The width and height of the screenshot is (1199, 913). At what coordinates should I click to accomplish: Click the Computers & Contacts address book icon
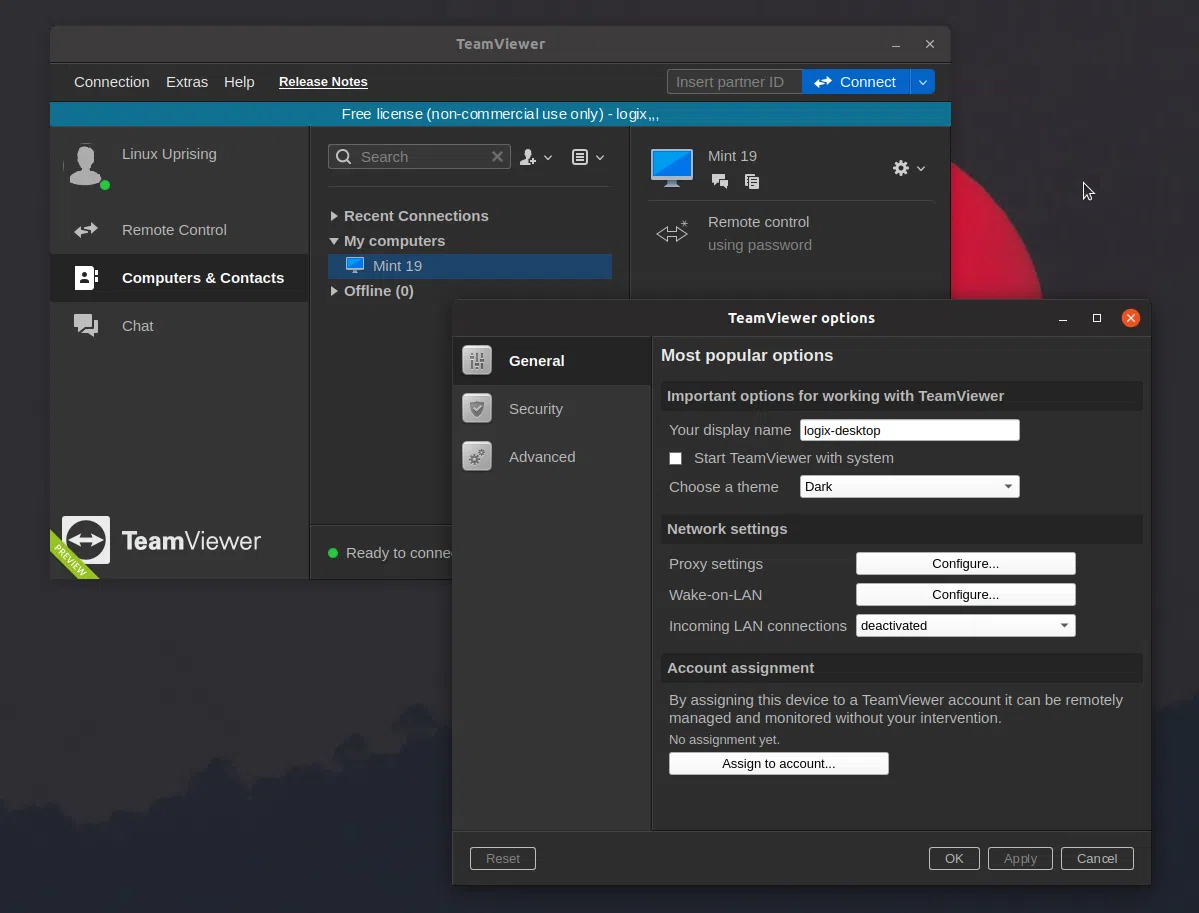point(86,278)
